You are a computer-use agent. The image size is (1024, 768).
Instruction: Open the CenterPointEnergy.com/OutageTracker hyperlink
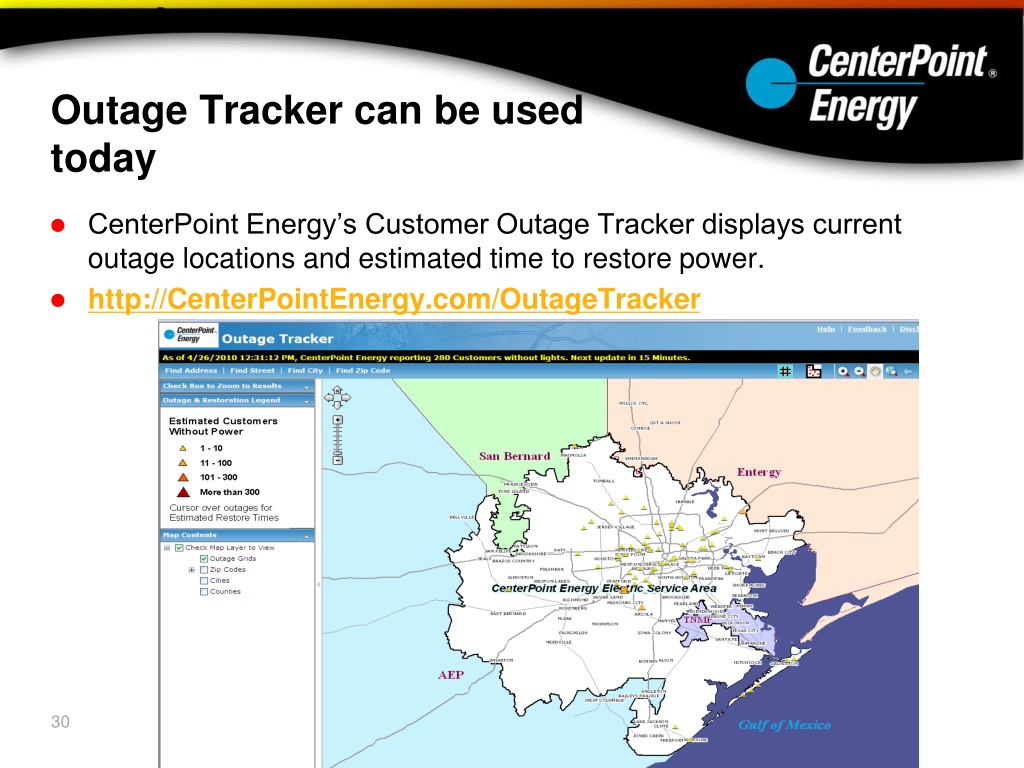(394, 299)
